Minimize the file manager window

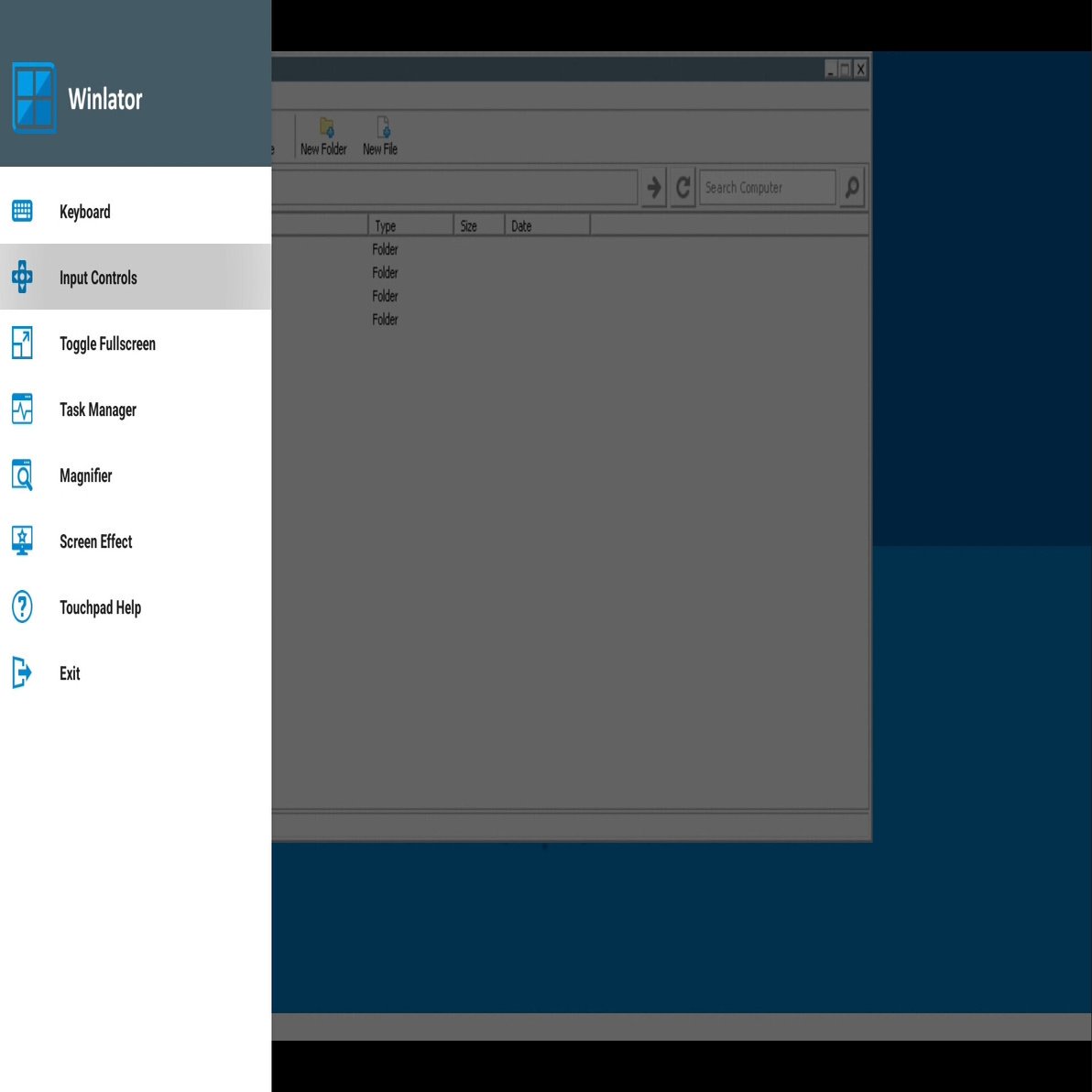[831, 69]
